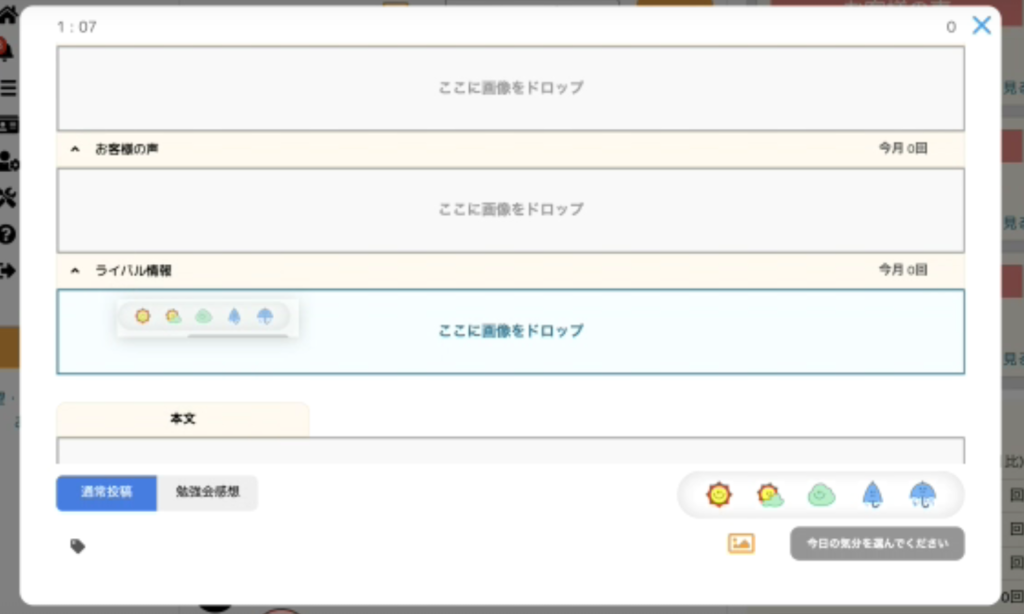Screen dimensions: 1024x614
Task: Select the partly cloudy mood icon
Action: coord(770,494)
